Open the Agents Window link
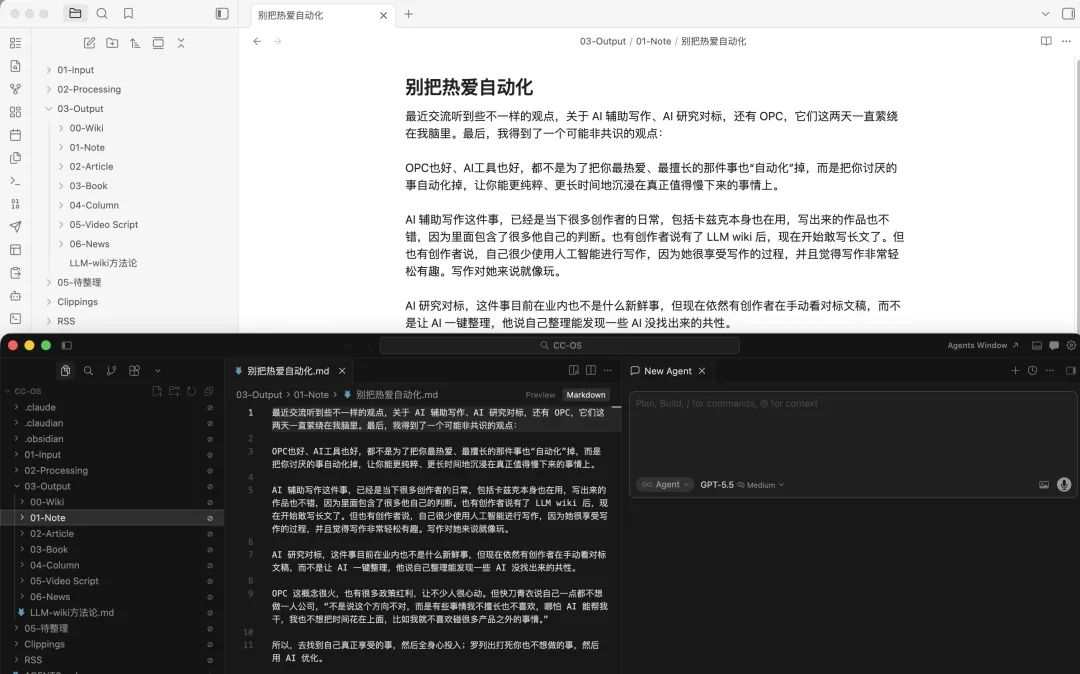This screenshot has width=1080, height=674. coord(977,345)
